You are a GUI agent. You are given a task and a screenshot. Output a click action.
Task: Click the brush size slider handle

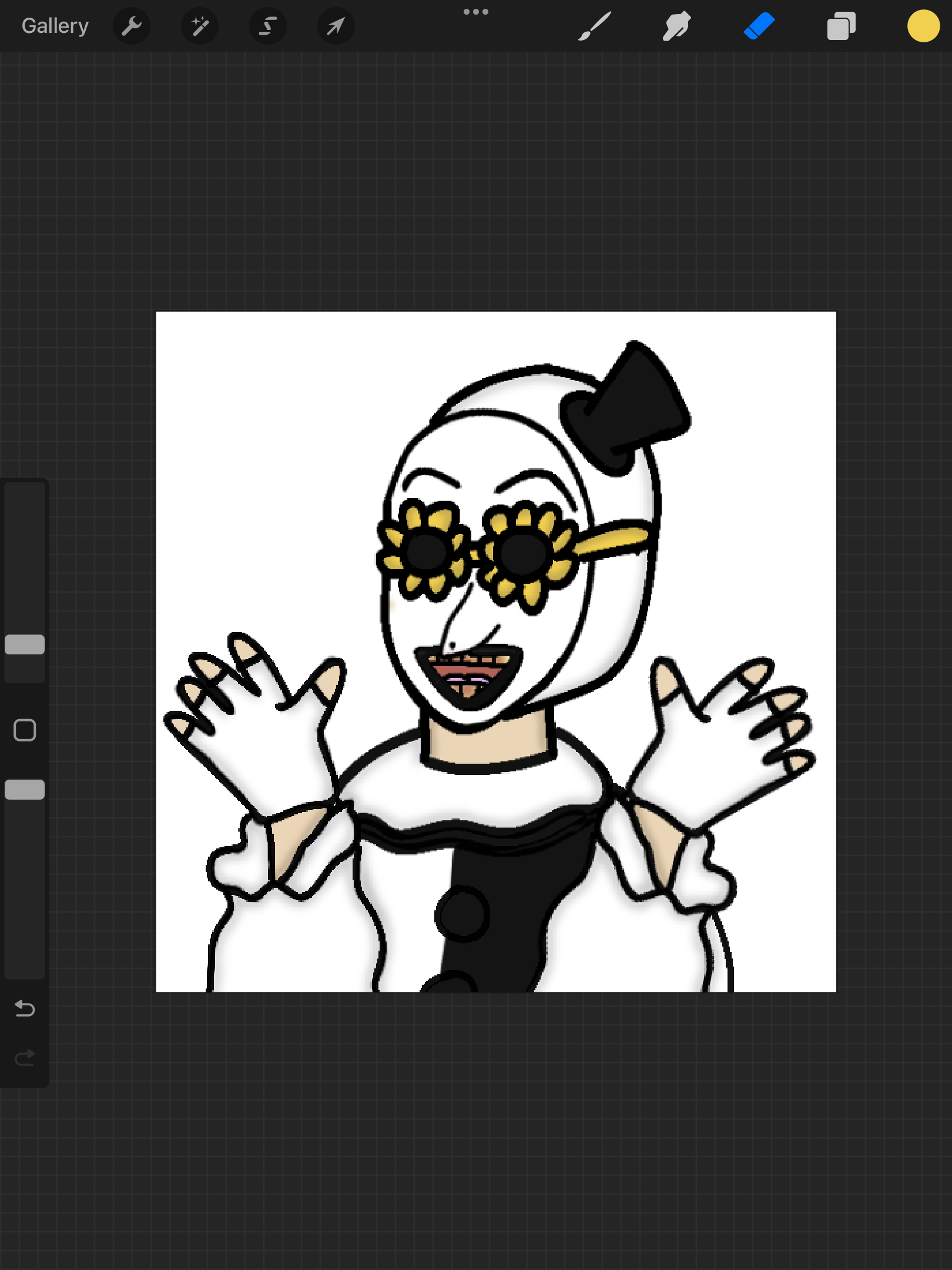click(25, 644)
